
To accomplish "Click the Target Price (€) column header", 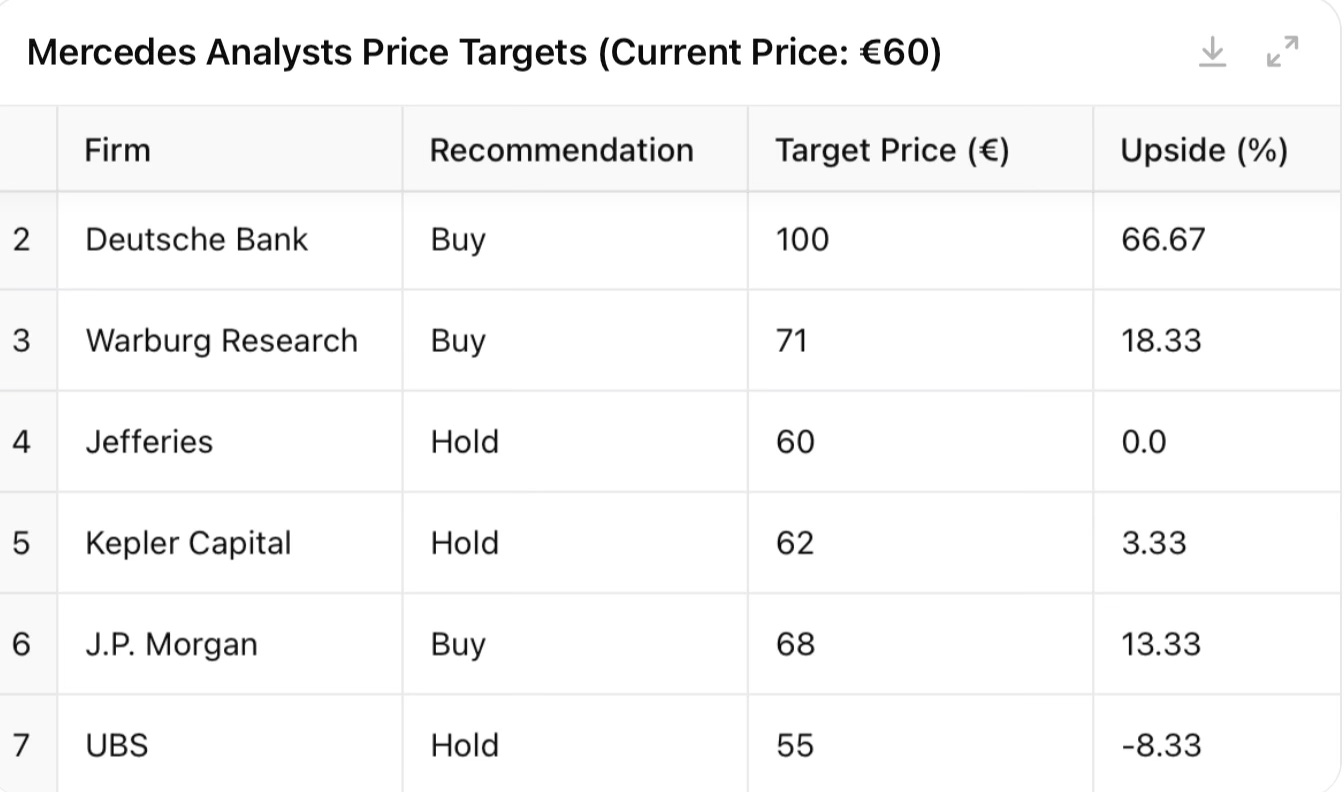I will click(892, 150).
